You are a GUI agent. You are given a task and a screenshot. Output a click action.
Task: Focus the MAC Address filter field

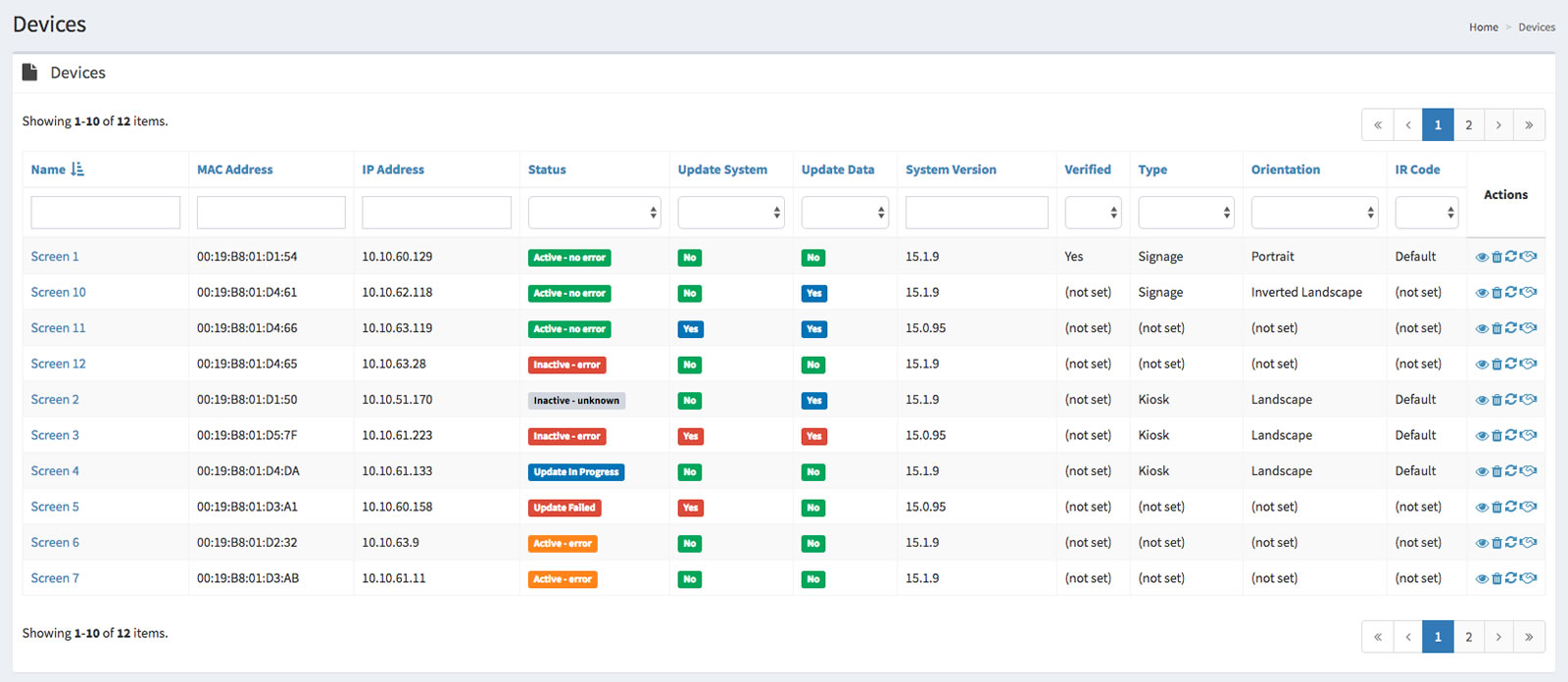[270, 213]
